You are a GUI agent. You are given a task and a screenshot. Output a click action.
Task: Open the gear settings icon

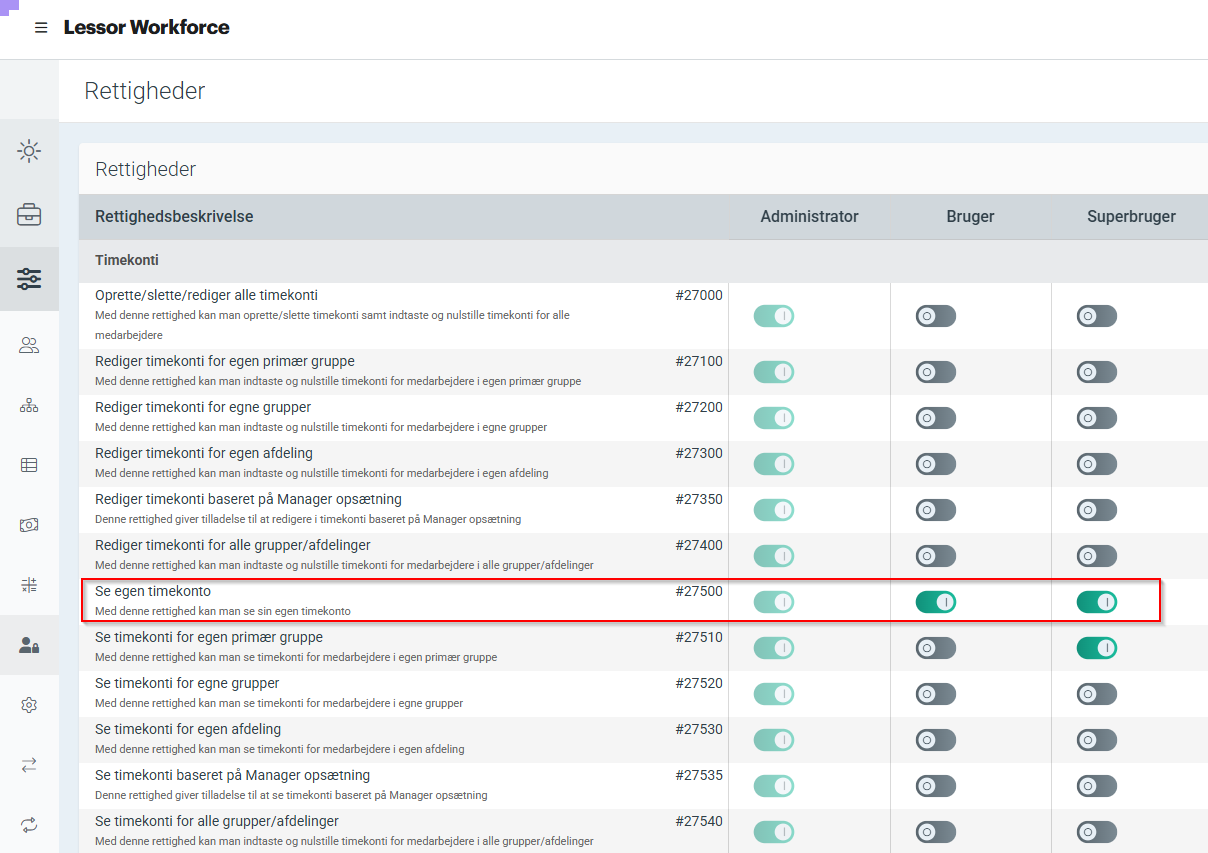29,706
